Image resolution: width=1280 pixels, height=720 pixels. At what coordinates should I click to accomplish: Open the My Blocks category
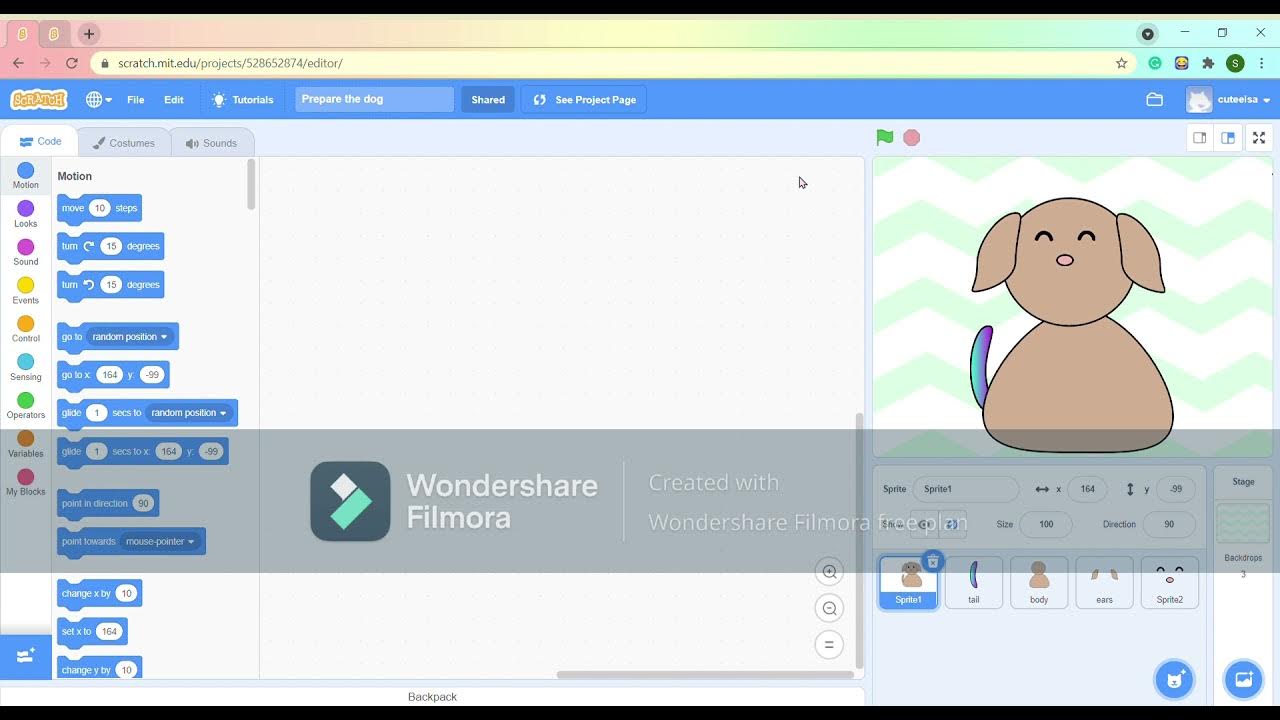tap(26, 482)
